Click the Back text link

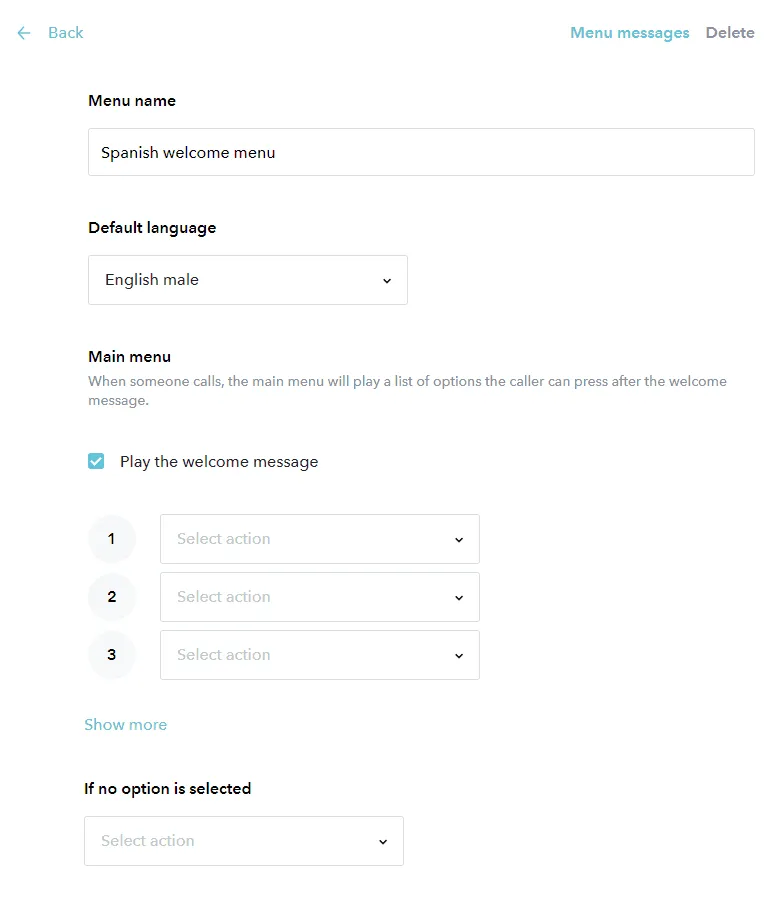(66, 33)
